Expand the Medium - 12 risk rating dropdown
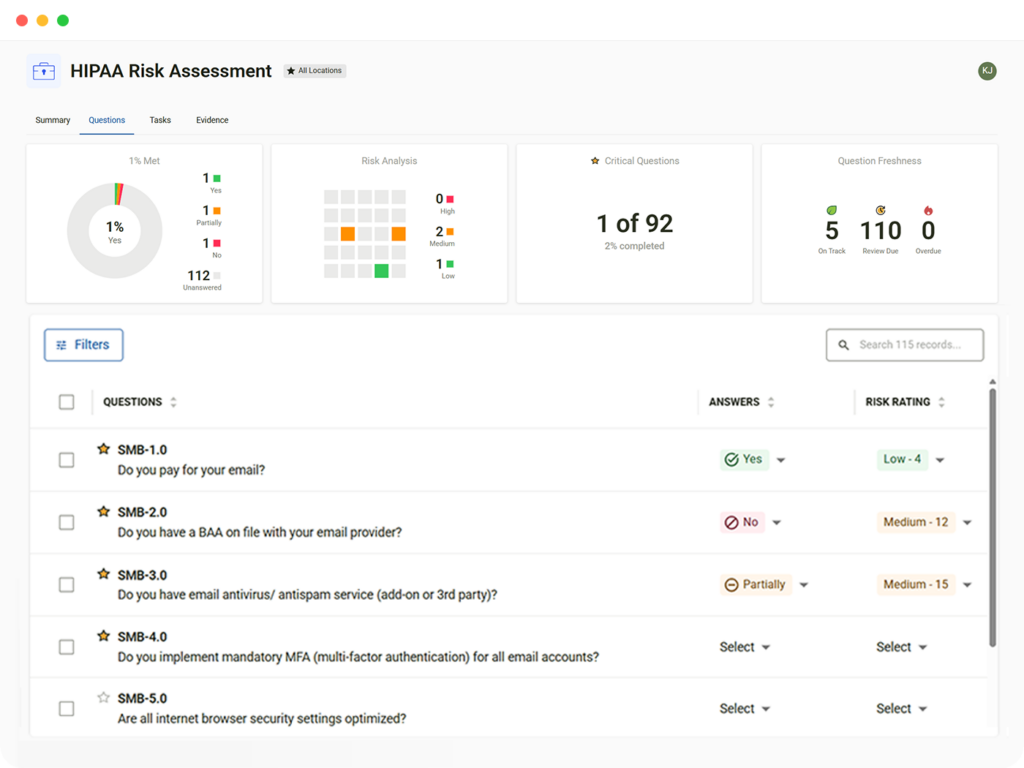This screenshot has width=1024, height=768. pyautogui.click(x=967, y=522)
